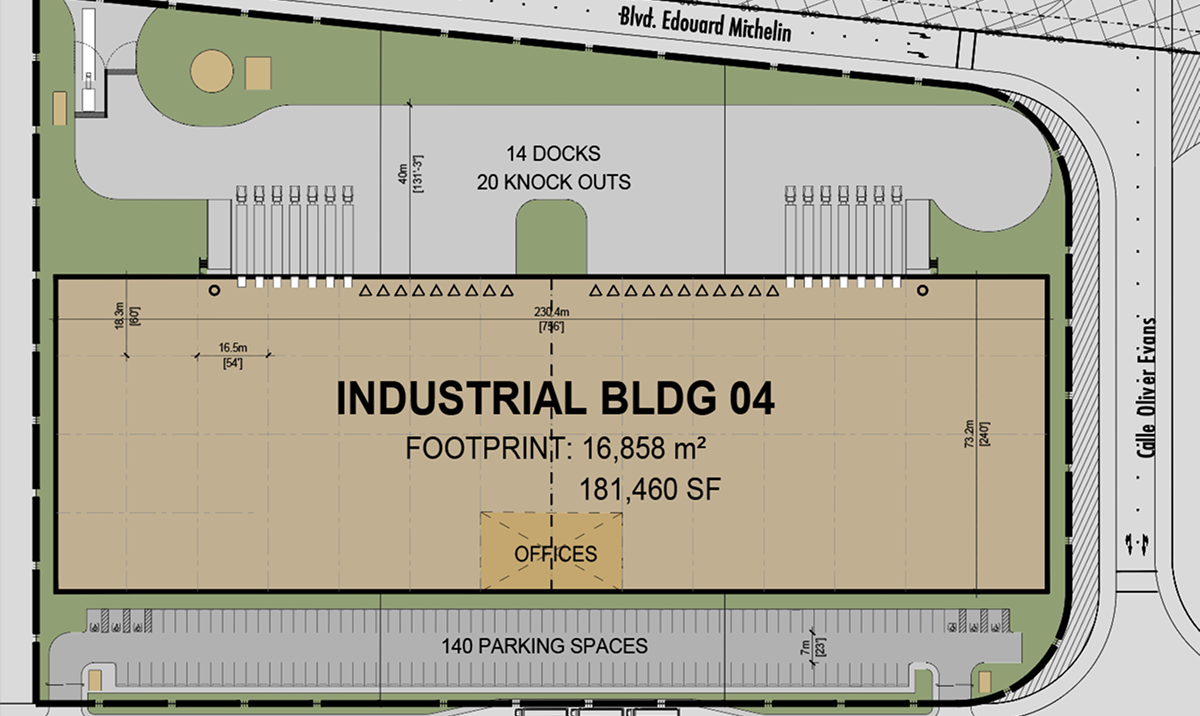The image size is (1200, 716).
Task: Click the 14 DOCKS label
Action: pyautogui.click(x=553, y=153)
